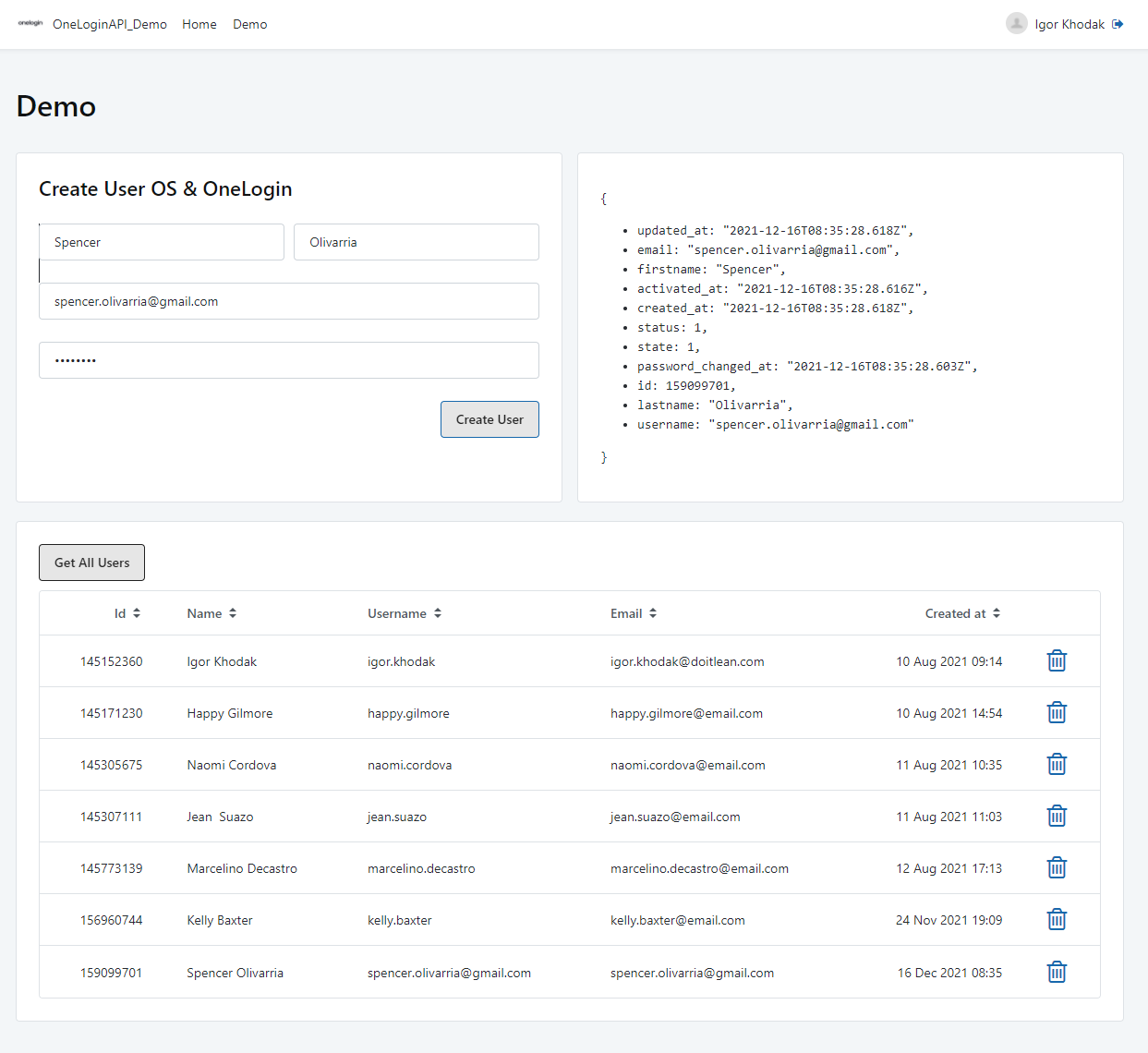1148x1053 pixels.
Task: Click the JSON line id: 159099701
Action: [687, 386]
